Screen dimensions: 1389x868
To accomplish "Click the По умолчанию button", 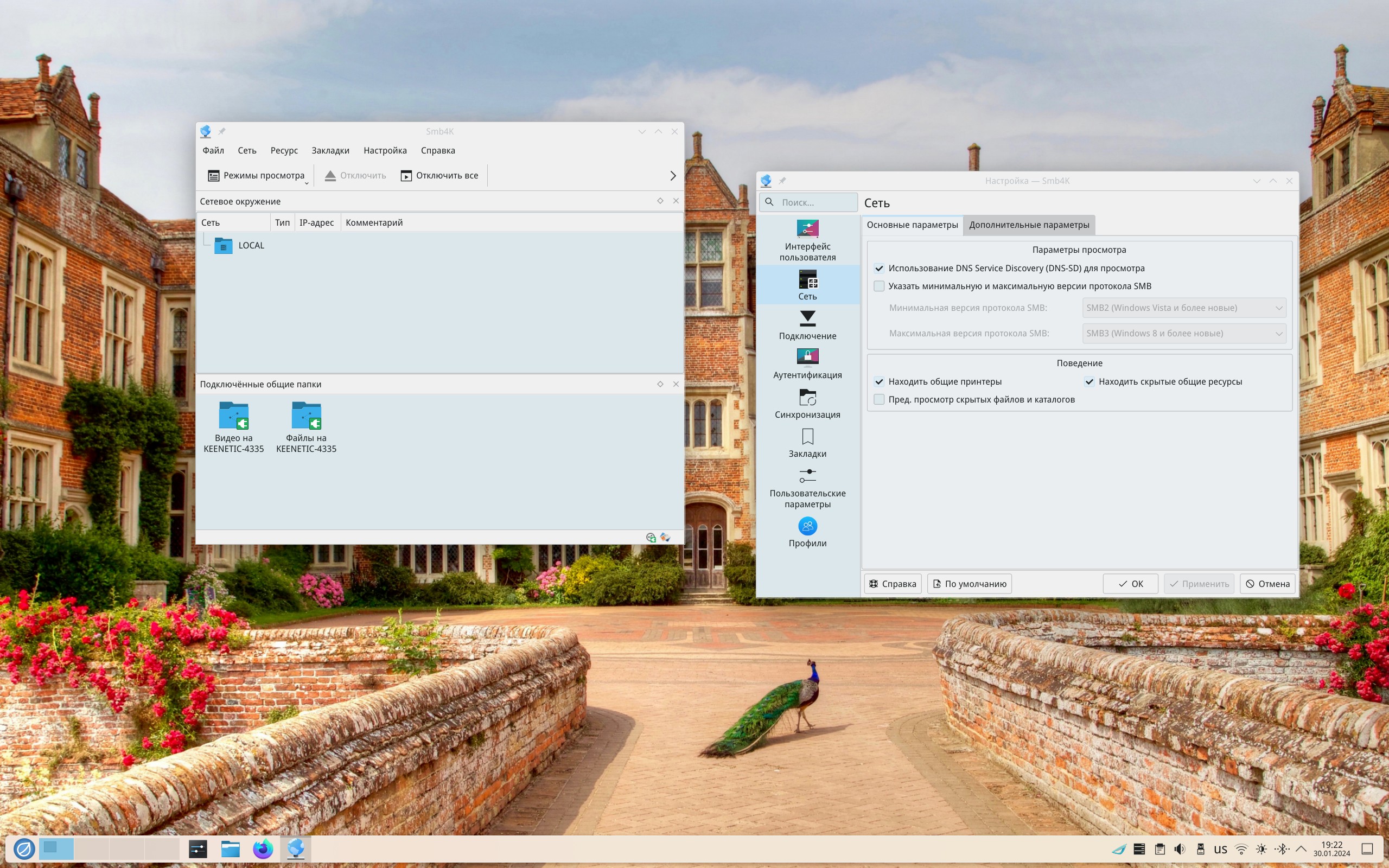I will tap(969, 584).
